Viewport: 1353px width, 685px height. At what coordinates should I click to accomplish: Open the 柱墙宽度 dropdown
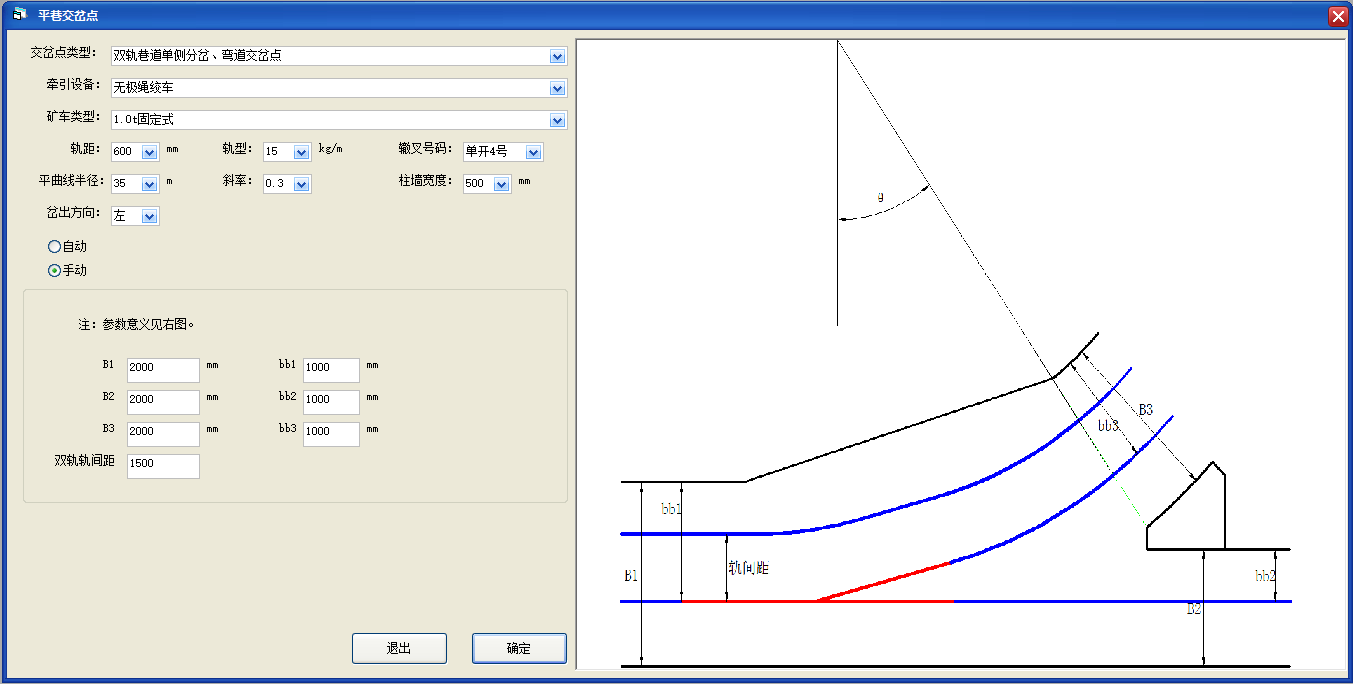coord(501,184)
